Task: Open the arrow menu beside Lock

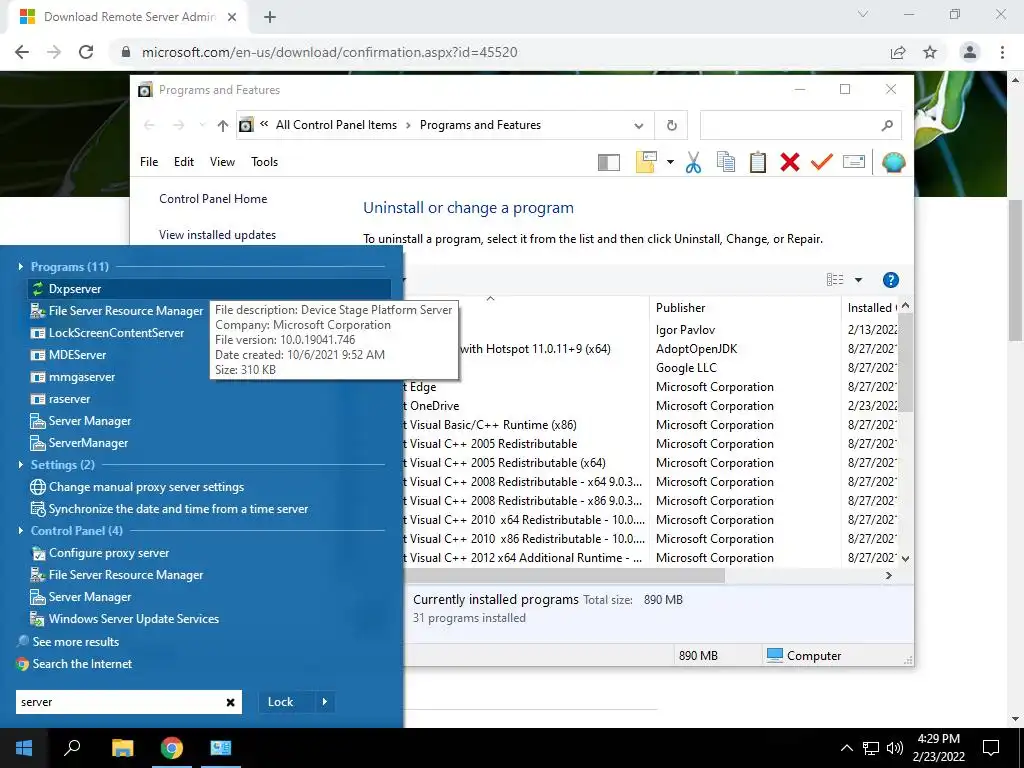Action: [325, 702]
